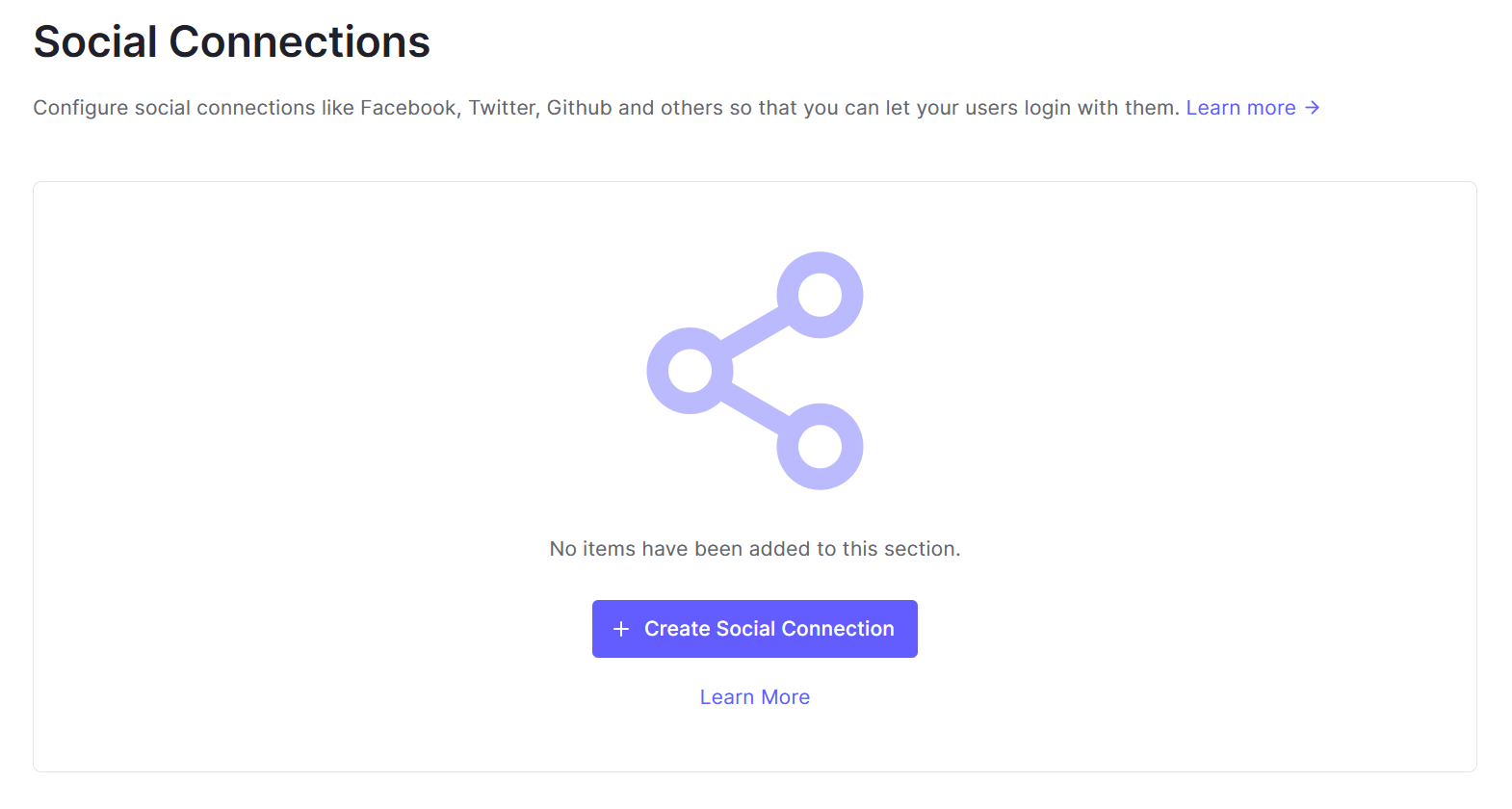Click the 'No items have been added' message
This screenshot has width=1512, height=809.
[x=754, y=549]
